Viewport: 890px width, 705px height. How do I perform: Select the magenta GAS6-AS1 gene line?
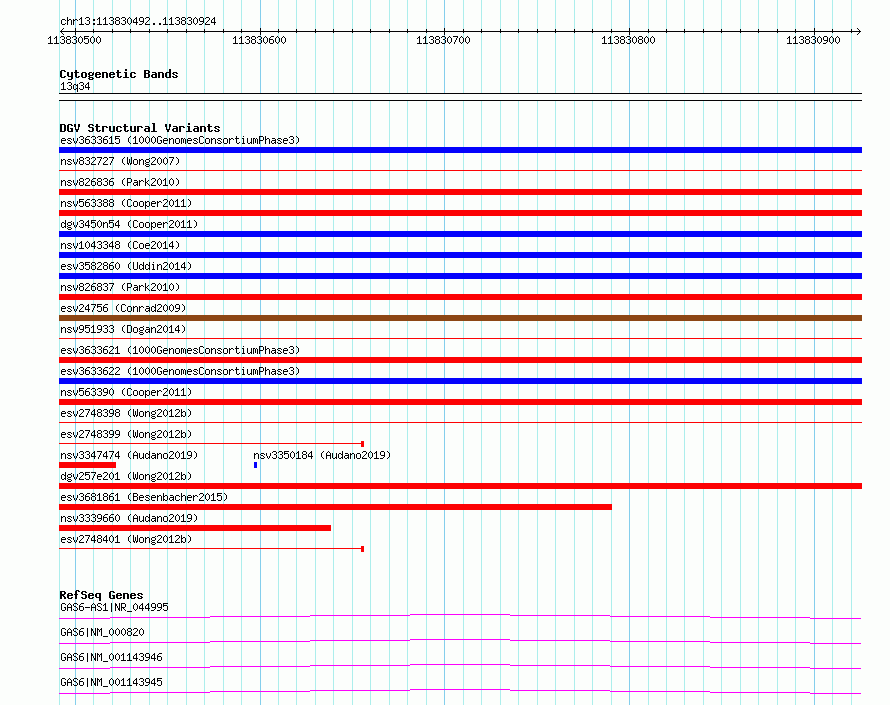[x=460, y=616]
